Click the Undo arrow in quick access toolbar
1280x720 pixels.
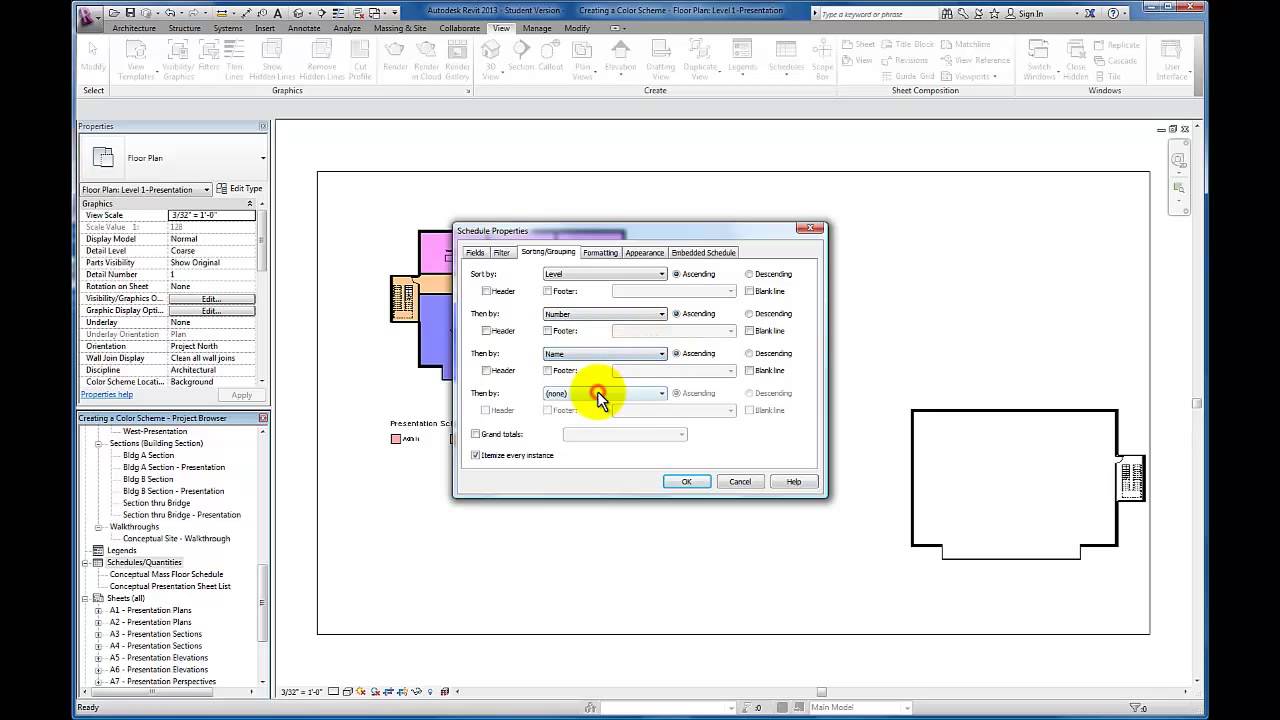(x=169, y=13)
